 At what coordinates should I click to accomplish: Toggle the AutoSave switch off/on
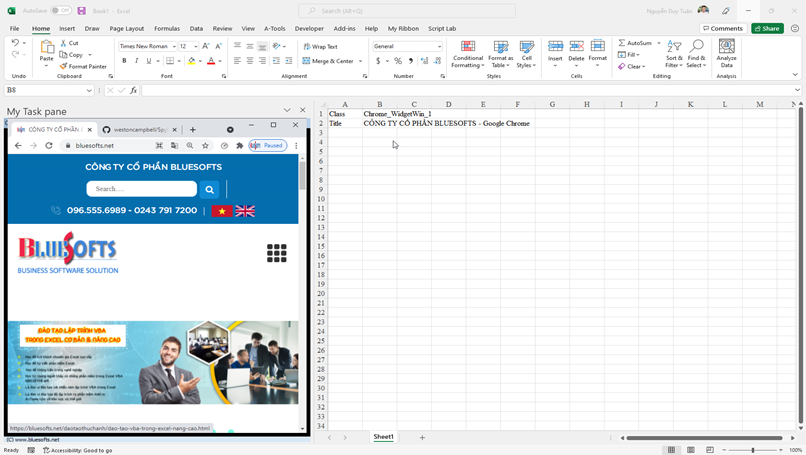(61, 10)
